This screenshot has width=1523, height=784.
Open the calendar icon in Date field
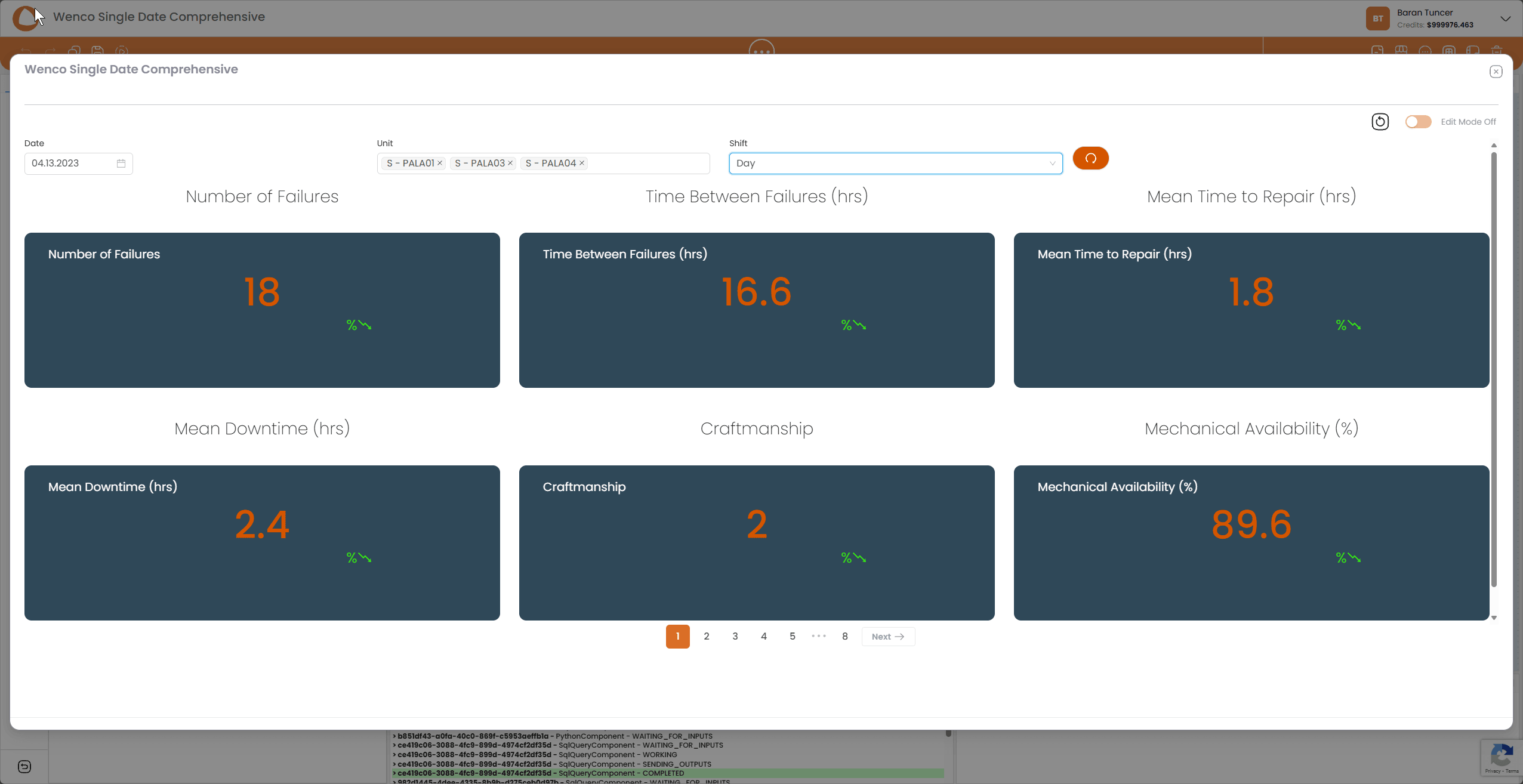point(121,163)
